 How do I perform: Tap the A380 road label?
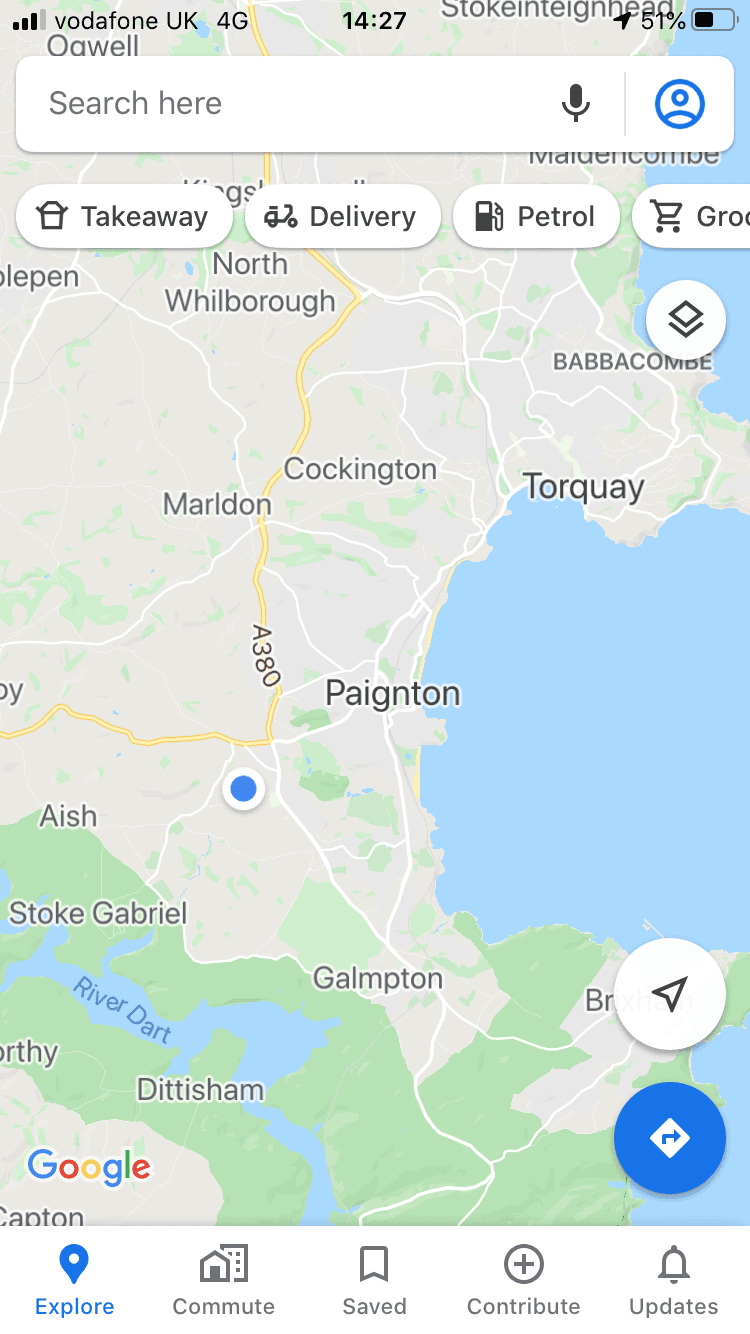[265, 656]
